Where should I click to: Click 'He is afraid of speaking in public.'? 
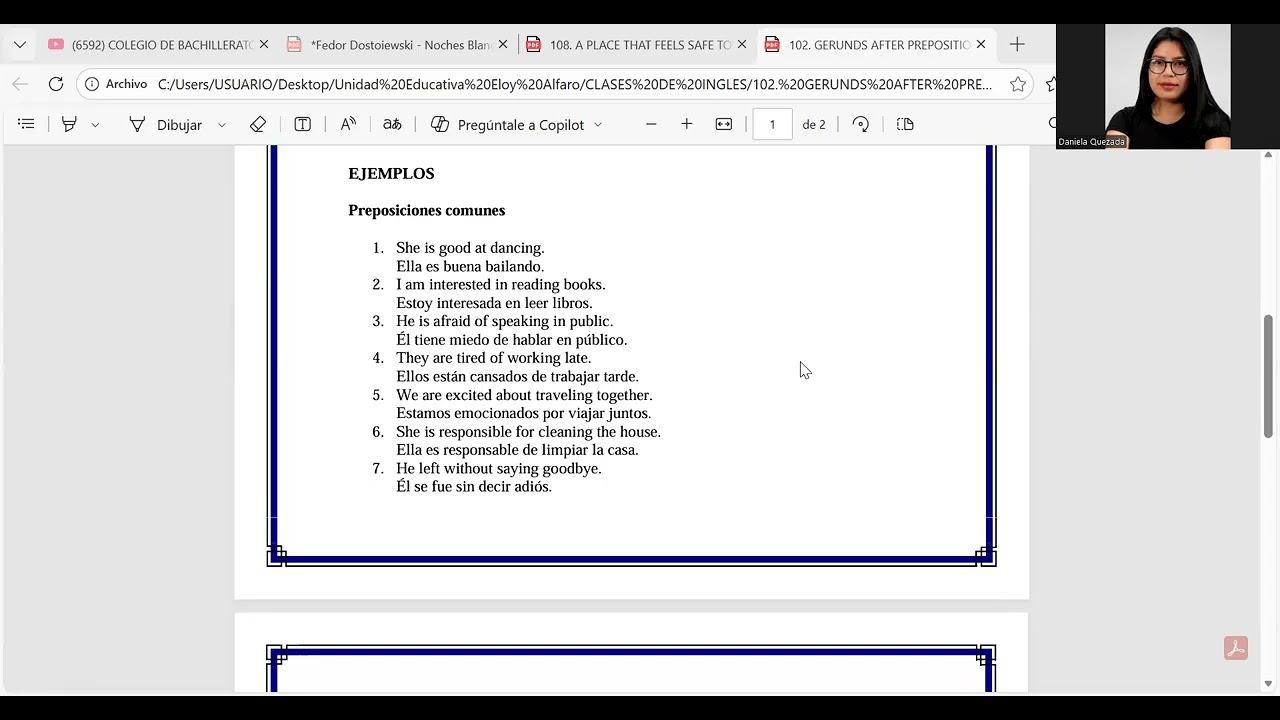[504, 321]
